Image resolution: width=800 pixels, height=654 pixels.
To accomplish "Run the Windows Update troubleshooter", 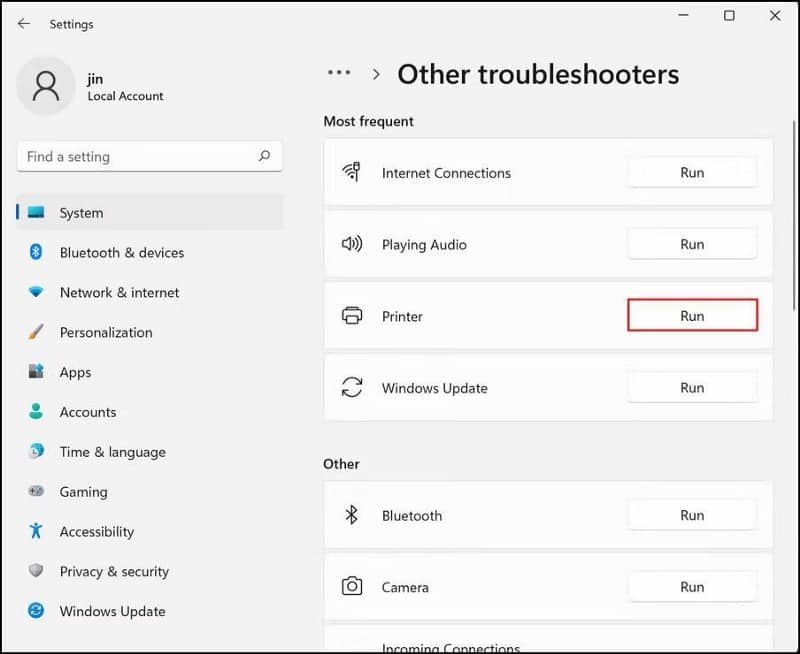I will click(x=692, y=387).
